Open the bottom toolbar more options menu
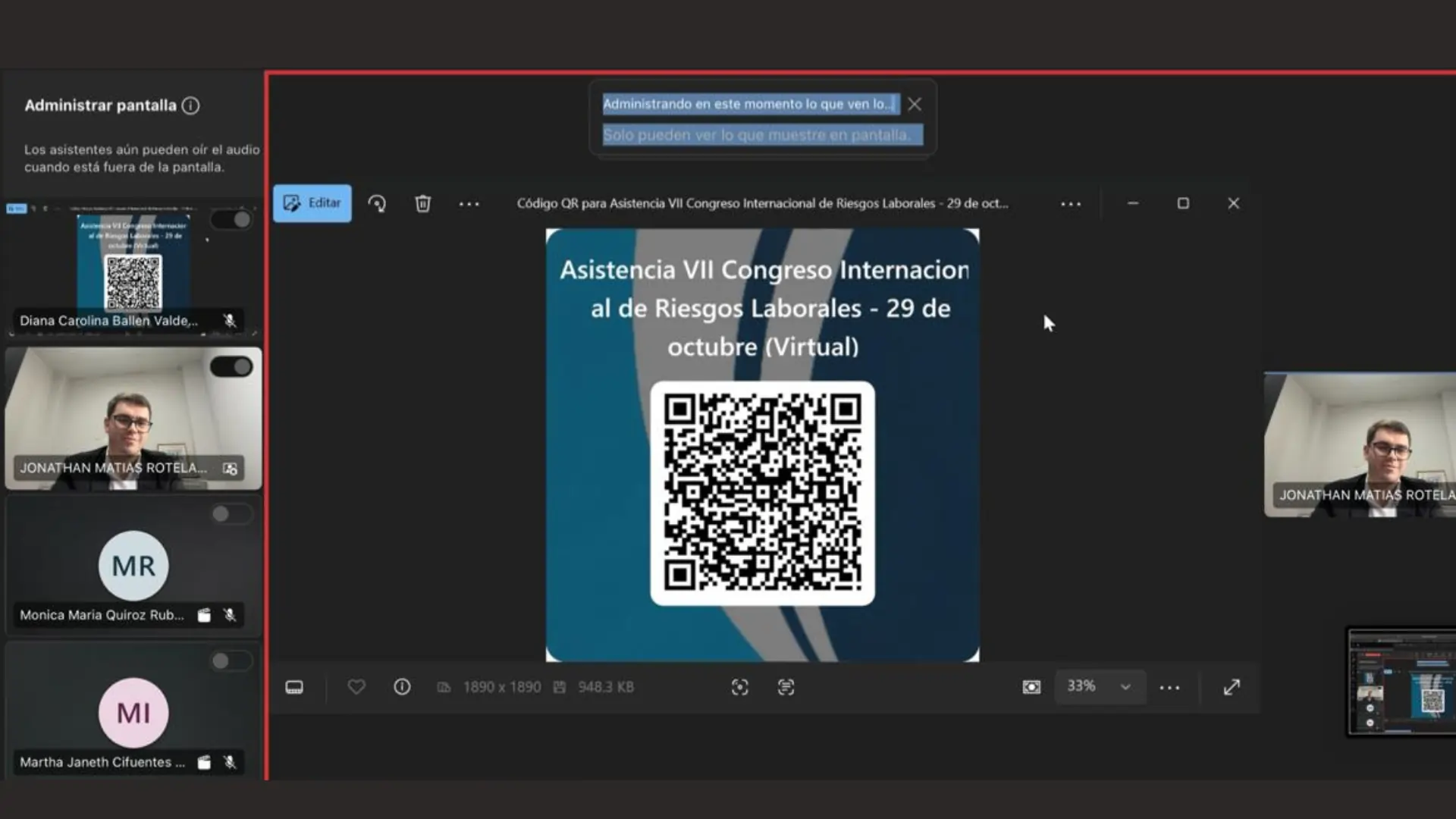 1169,687
